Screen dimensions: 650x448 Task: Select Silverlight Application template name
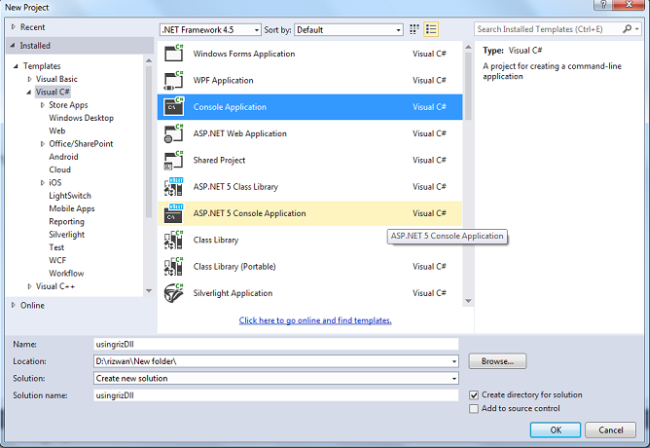(233, 293)
